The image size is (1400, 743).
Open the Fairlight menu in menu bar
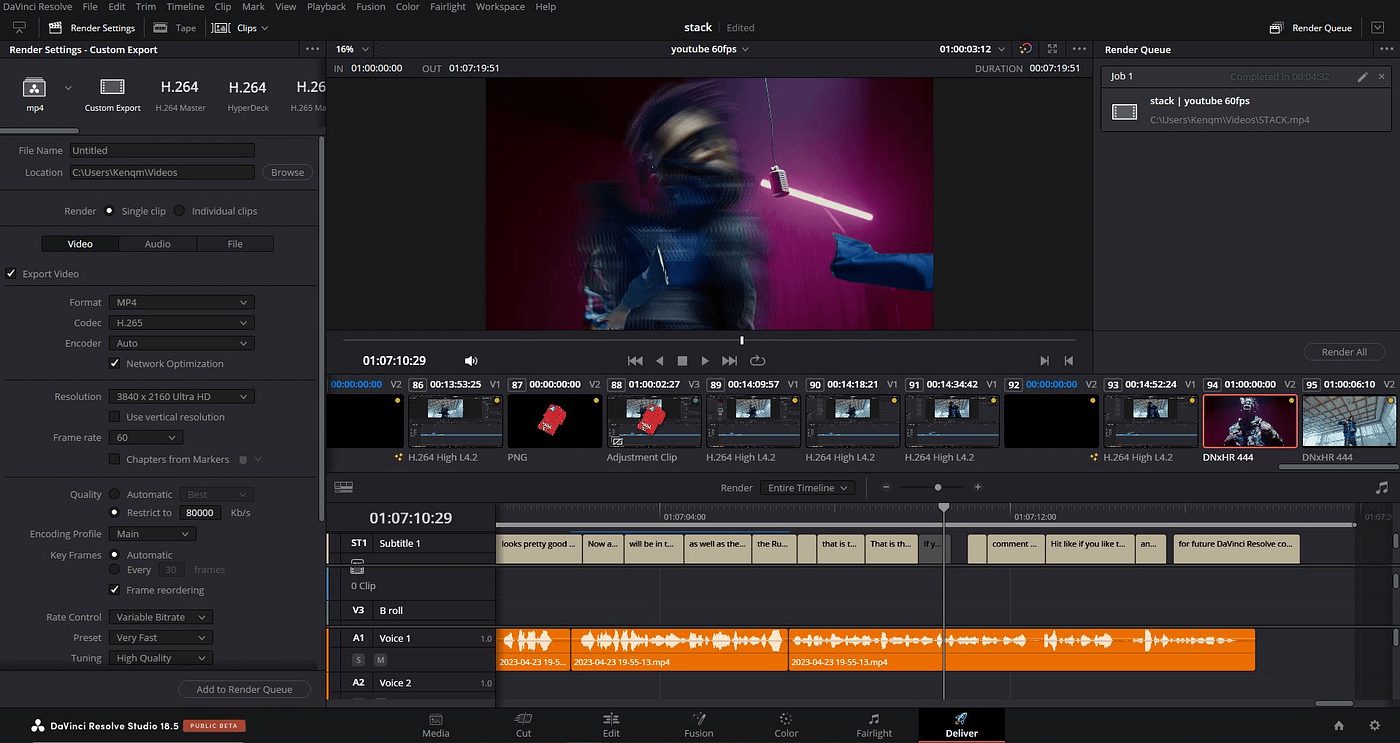click(x=447, y=7)
